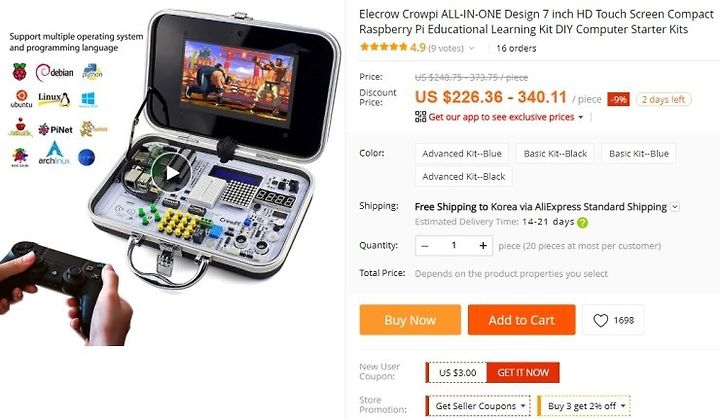Pick the Basic Kit--Blue variant
Viewport: 720px width, 419px height.
coord(639,154)
